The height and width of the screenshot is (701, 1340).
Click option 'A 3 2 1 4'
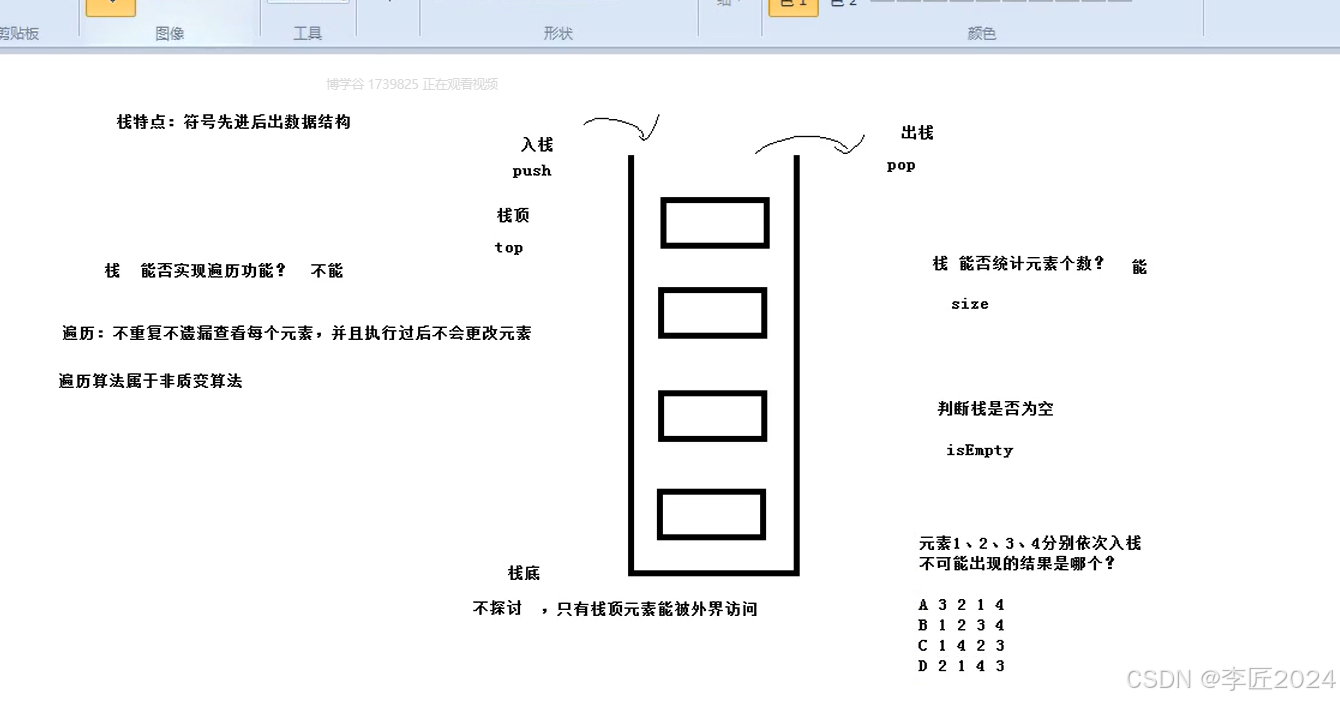[x=961, y=605]
